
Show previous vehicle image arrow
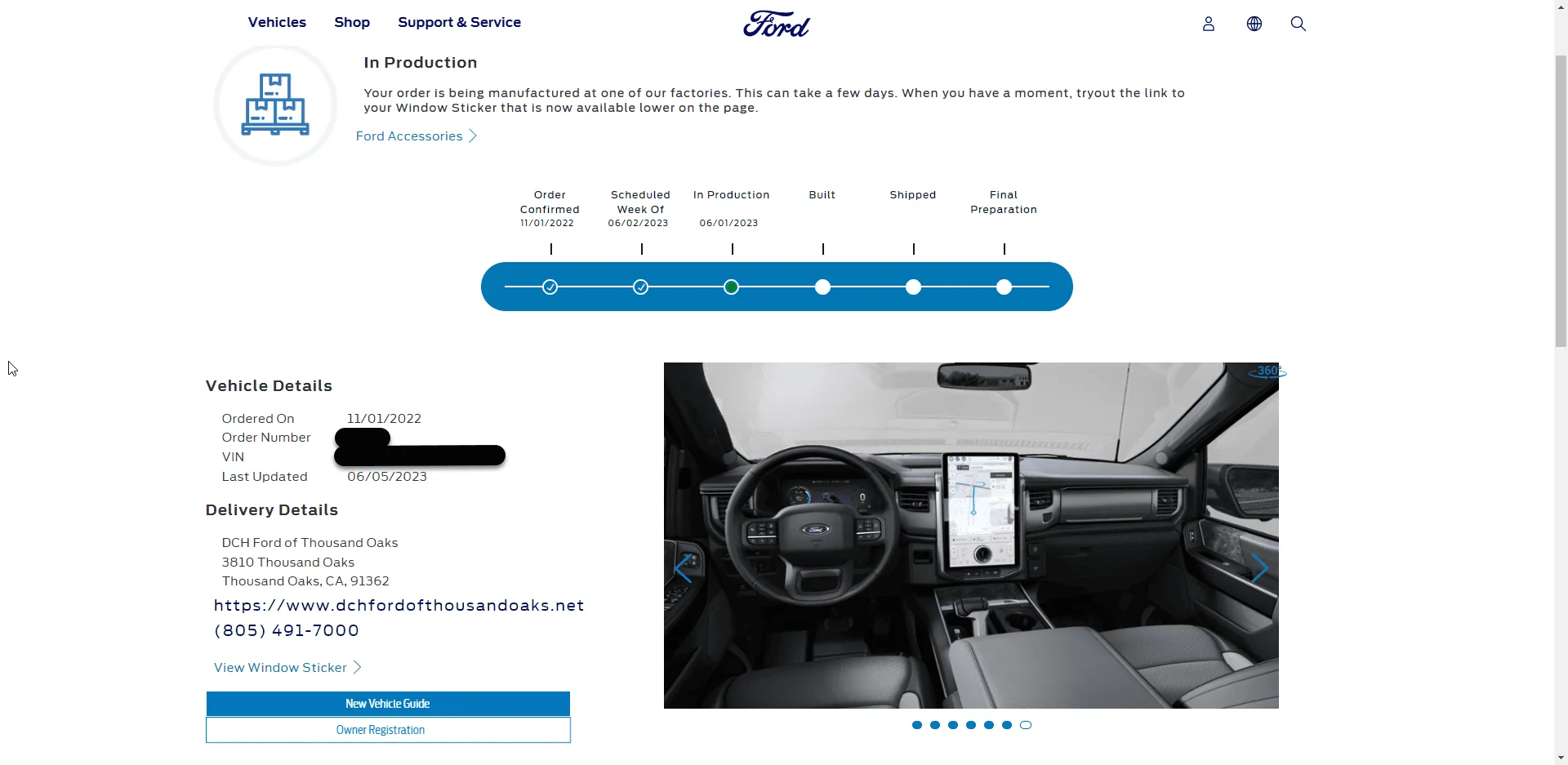coord(684,568)
